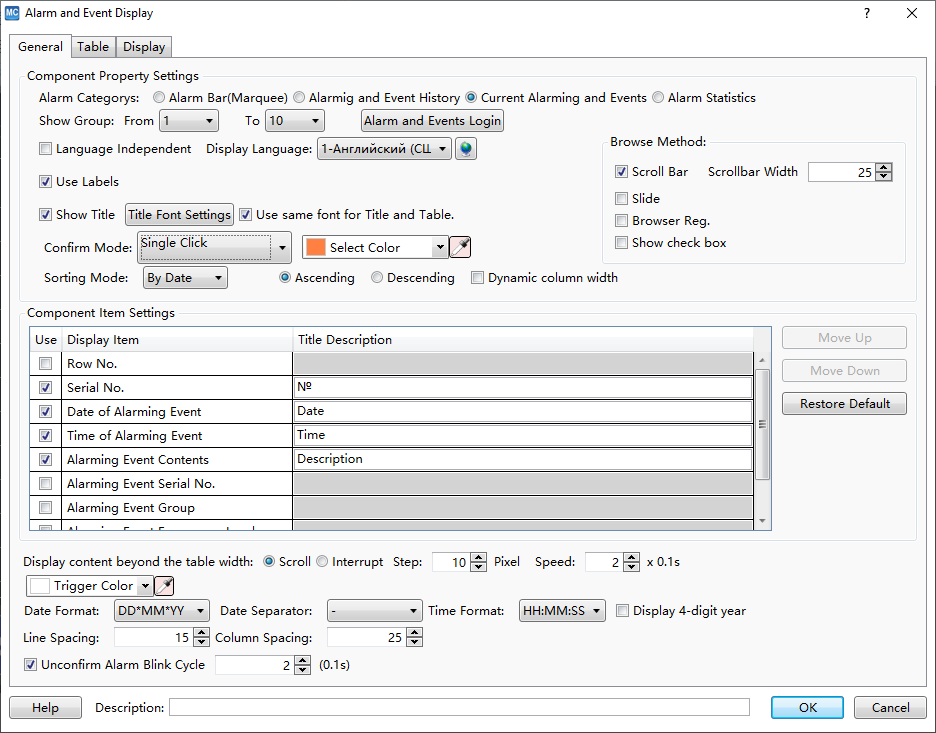Increase Scrollbar Width with up arrow
The height and width of the screenshot is (733, 936).
pyautogui.click(x=883, y=167)
